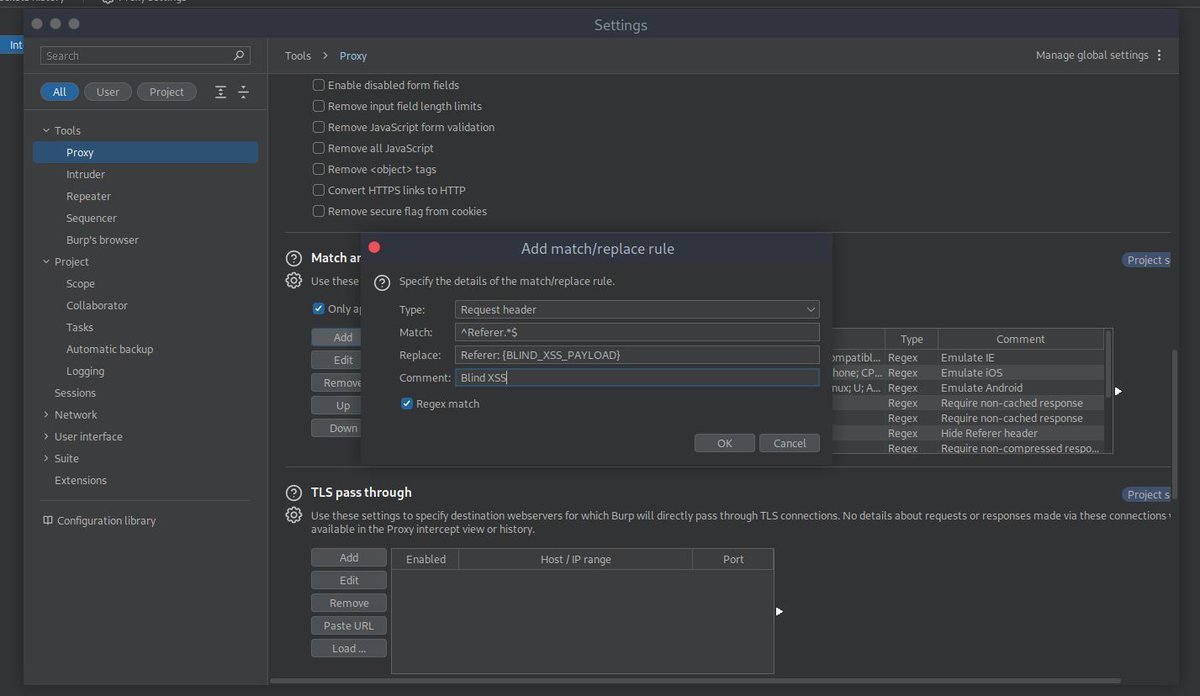
Task: Click Tools breadcrumb link
Action: tap(298, 56)
